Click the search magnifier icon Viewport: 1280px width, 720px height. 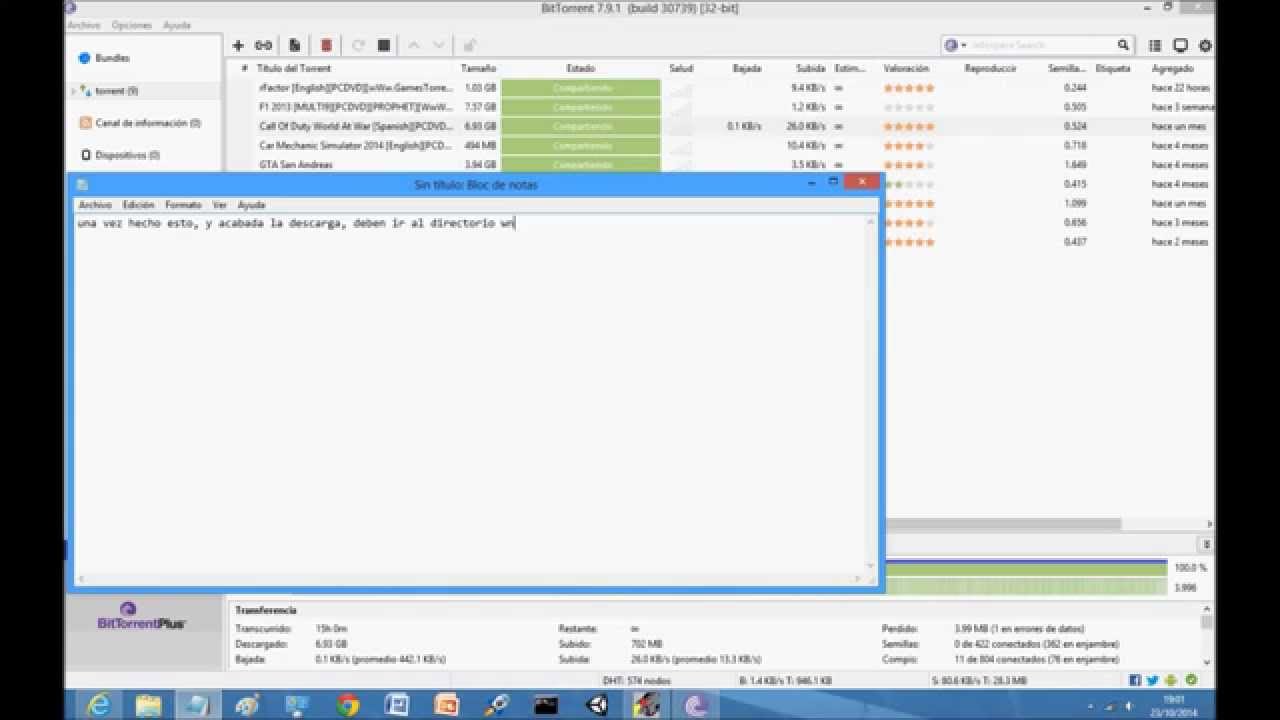[x=1123, y=45]
